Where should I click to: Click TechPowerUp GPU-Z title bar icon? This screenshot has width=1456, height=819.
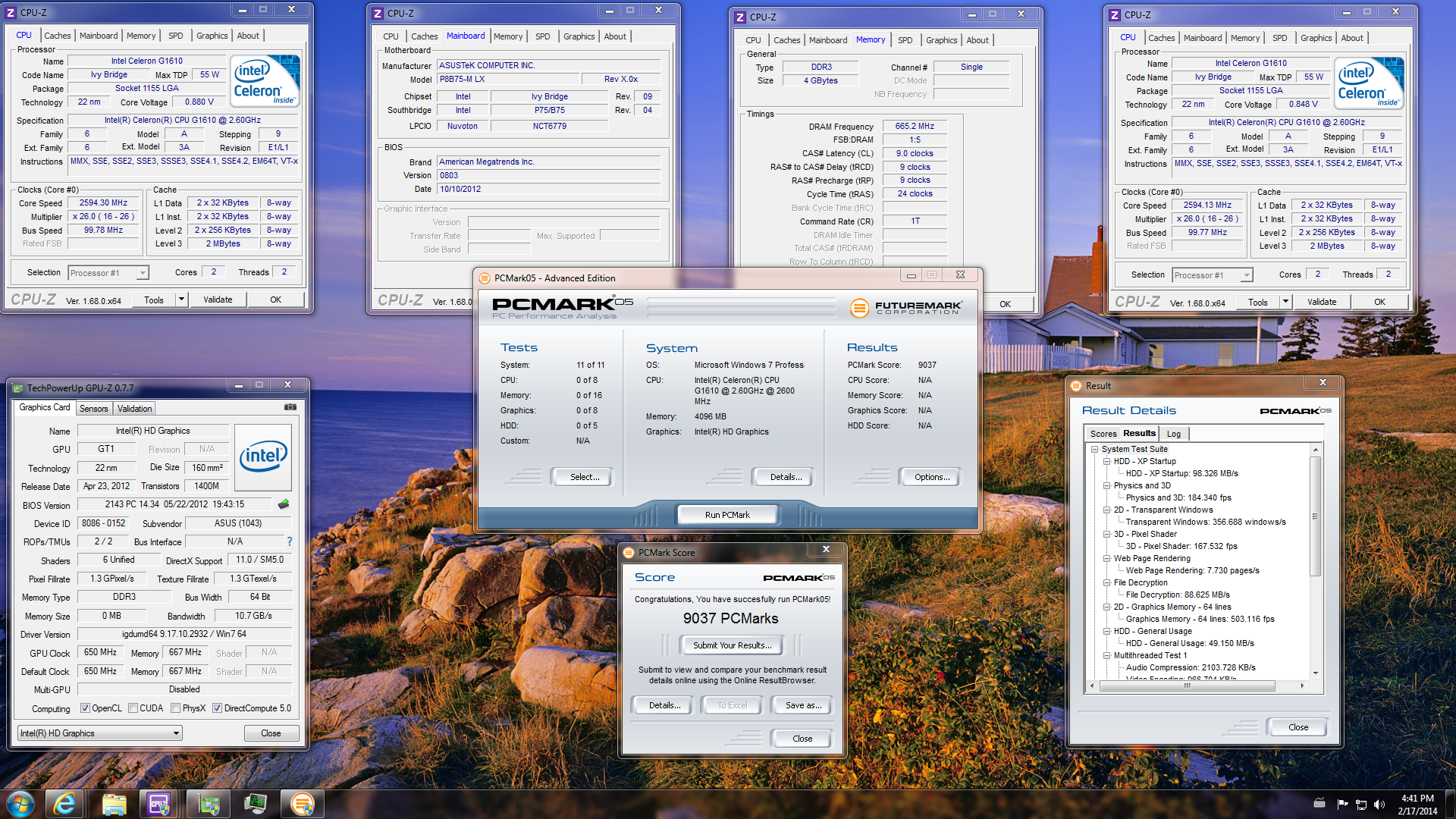tap(18, 388)
